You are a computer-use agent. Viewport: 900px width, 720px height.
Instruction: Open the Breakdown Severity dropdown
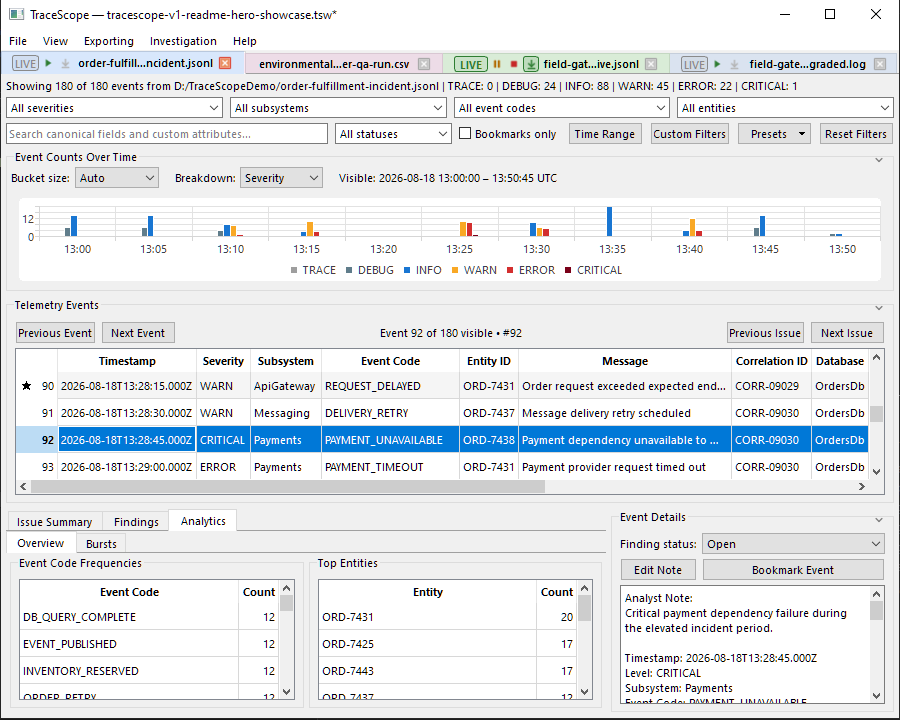click(x=281, y=178)
